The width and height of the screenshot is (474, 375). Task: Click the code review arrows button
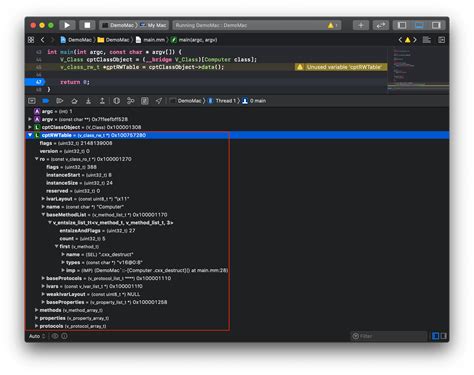point(381,25)
